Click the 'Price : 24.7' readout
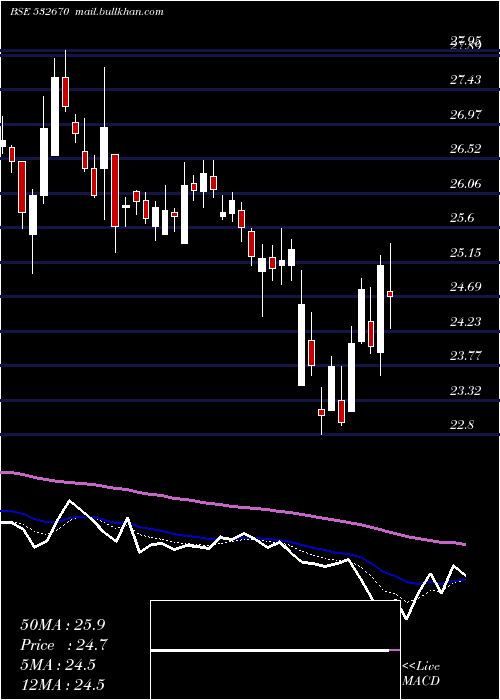Image resolution: width=500 pixels, height=700 pixels. pos(64,645)
